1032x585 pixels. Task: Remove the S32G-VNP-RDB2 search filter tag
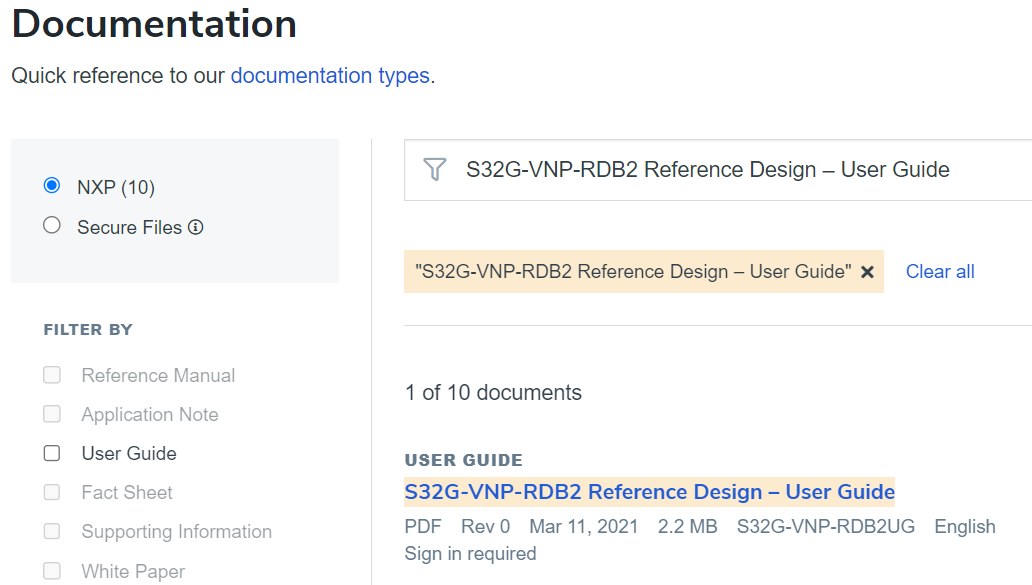pos(867,272)
